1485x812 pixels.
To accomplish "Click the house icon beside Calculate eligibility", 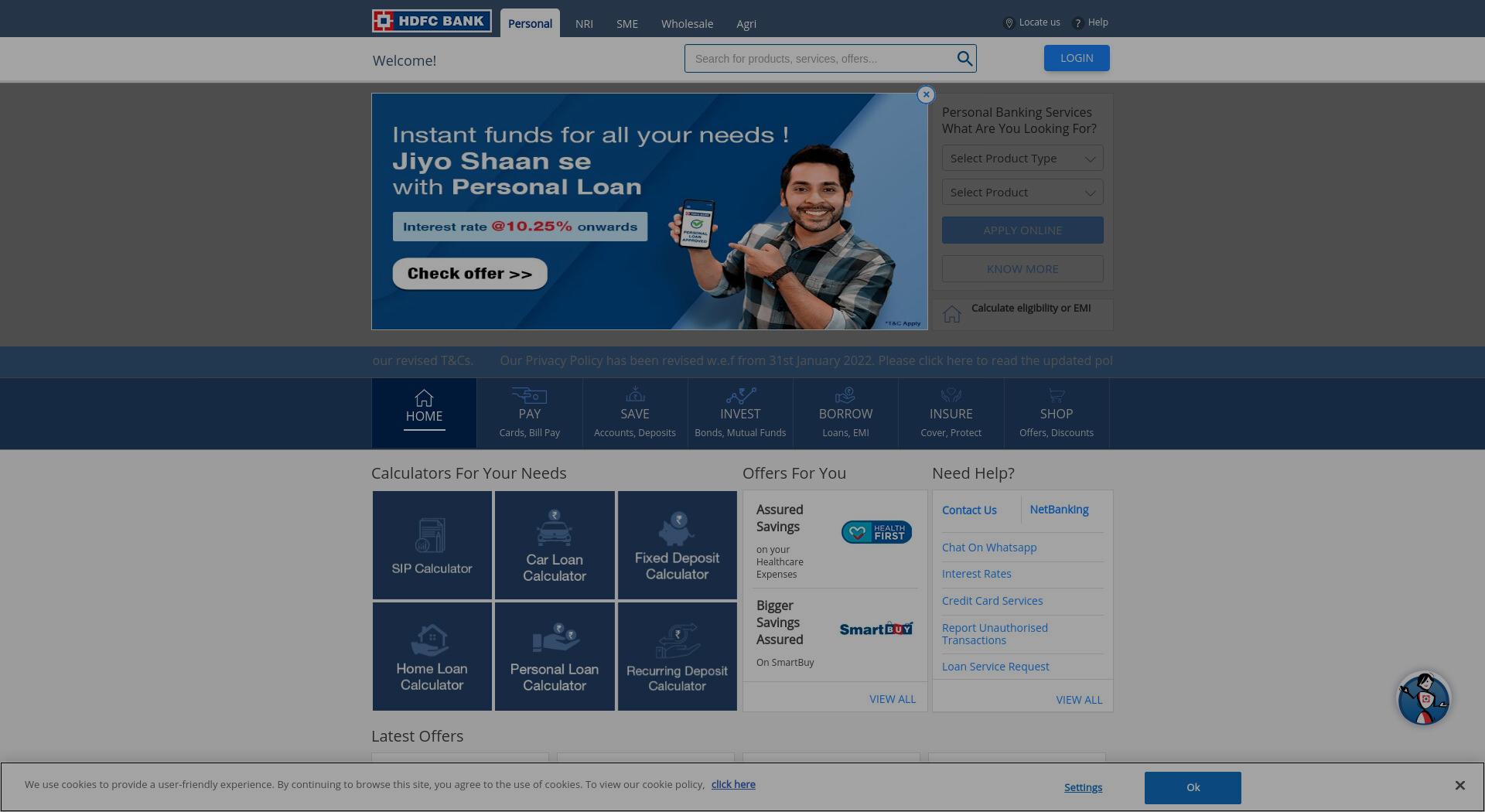I will pos(952,314).
